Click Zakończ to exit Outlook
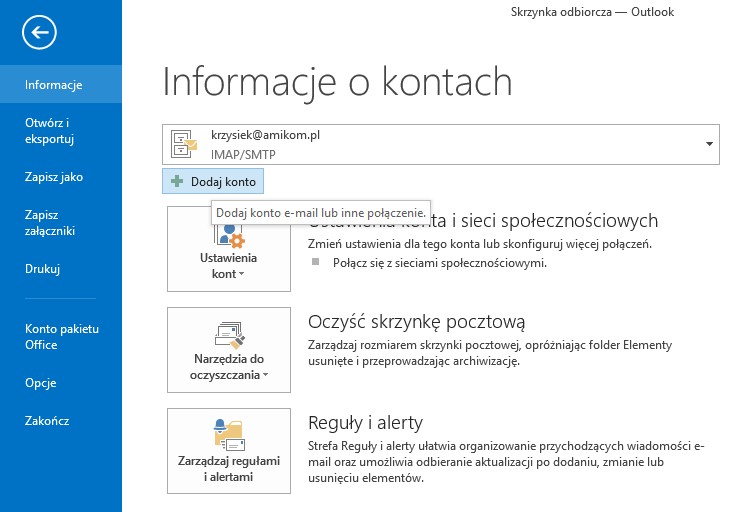The image size is (740, 512). [47, 421]
